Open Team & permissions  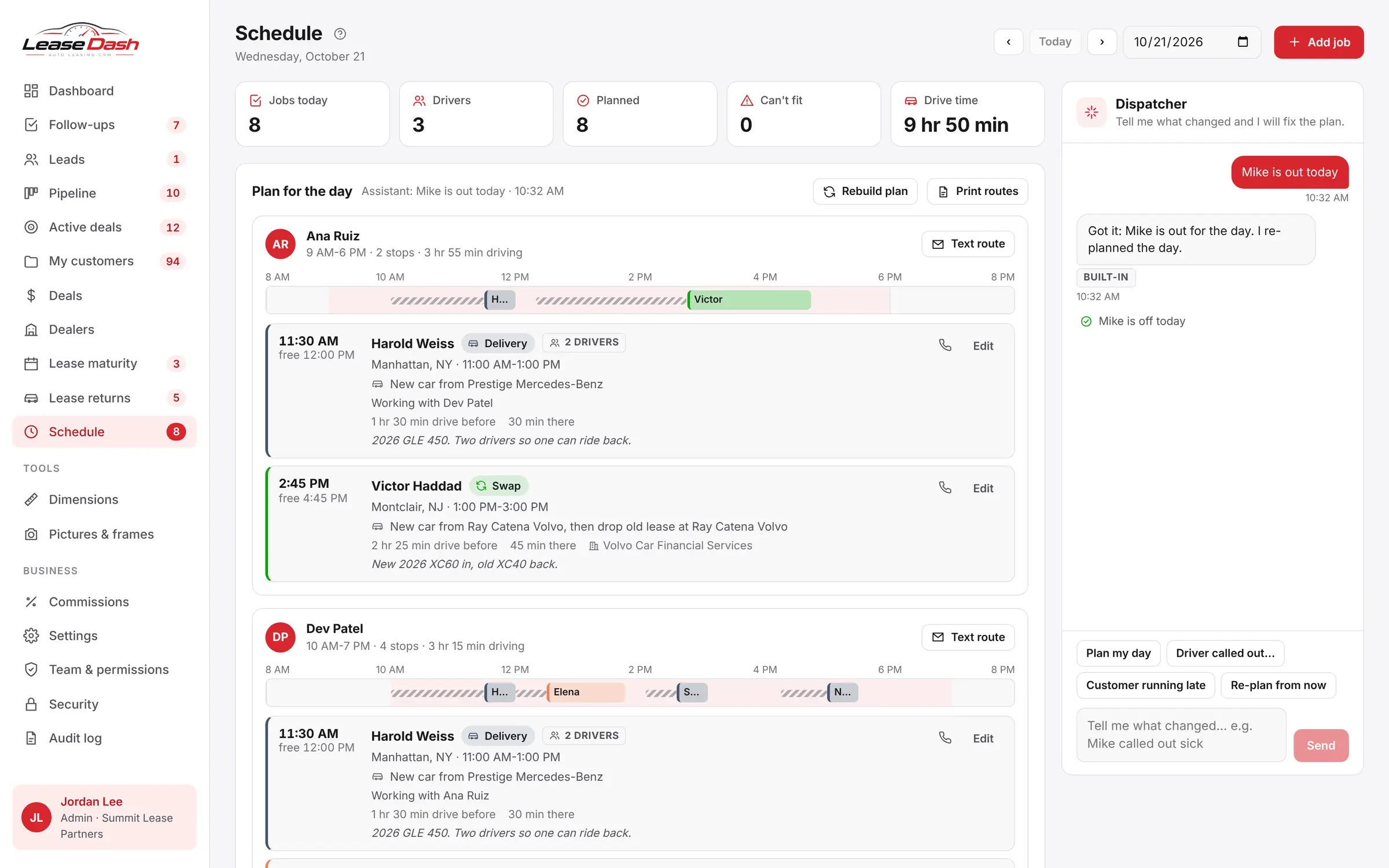point(104,670)
